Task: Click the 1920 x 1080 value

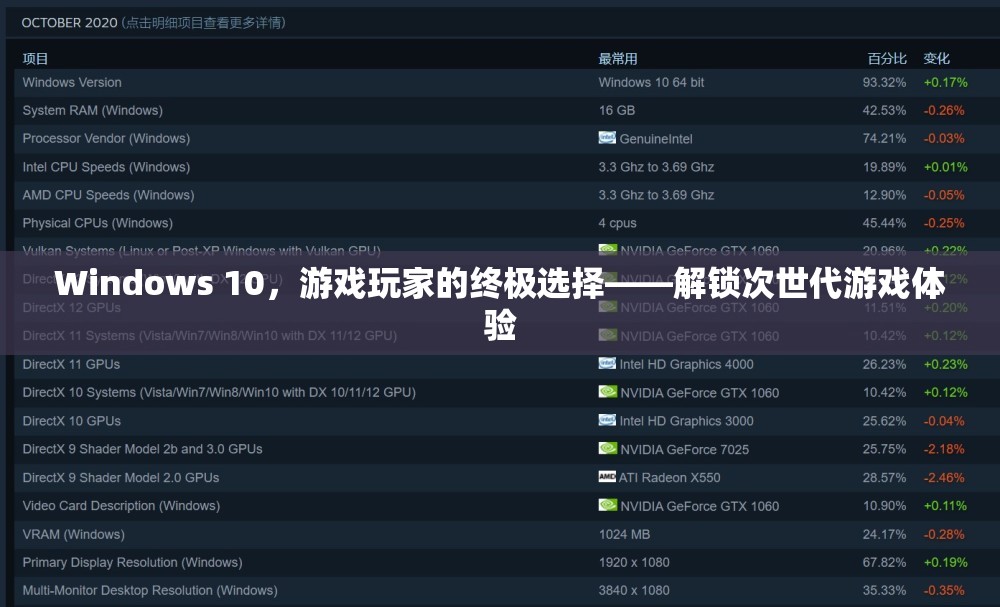Action: pyautogui.click(x=634, y=562)
